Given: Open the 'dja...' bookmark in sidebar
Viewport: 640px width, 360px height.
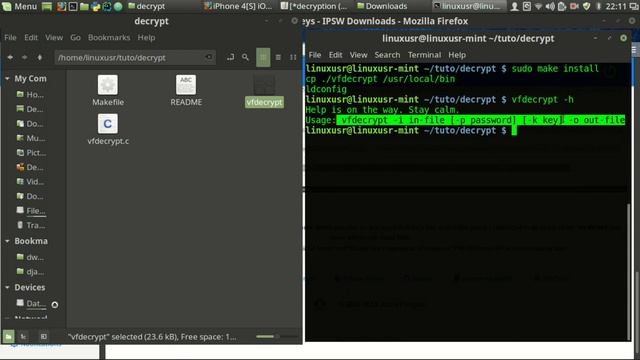Looking at the screenshot, I should tap(31, 271).
